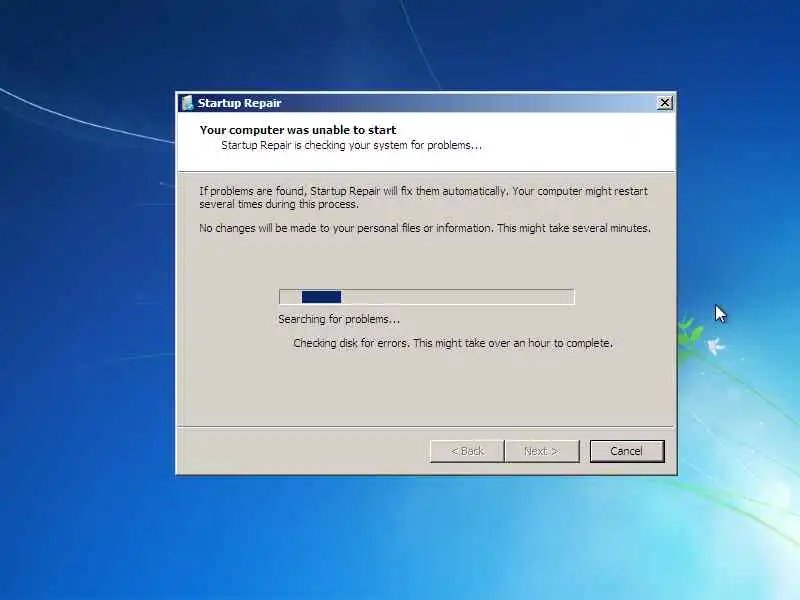Click the 'Checking disk for errors' message
Image resolution: width=800 pixels, height=600 pixels.
tap(453, 343)
